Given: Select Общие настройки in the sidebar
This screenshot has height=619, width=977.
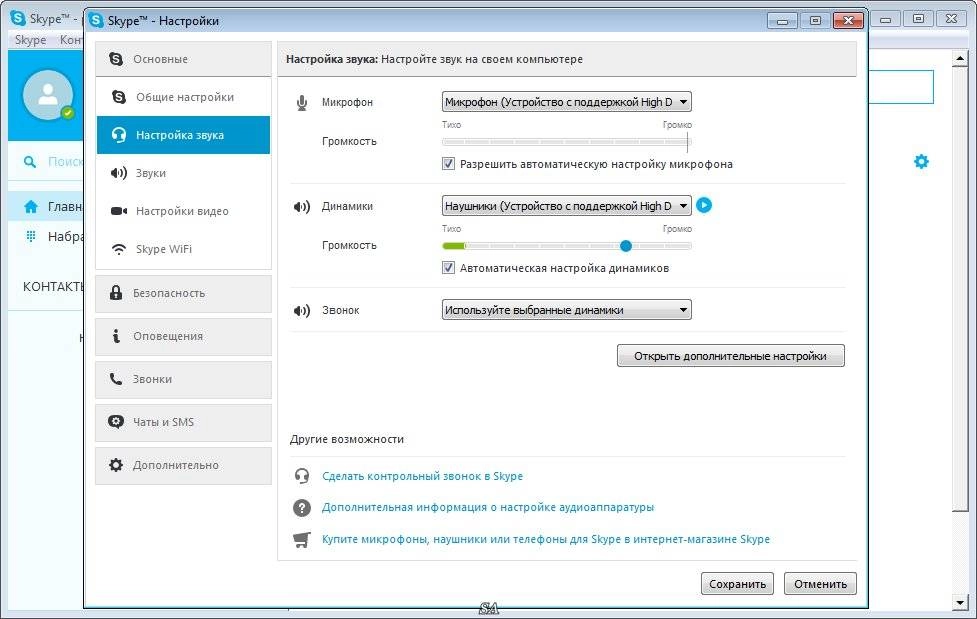Looking at the screenshot, I should (183, 97).
